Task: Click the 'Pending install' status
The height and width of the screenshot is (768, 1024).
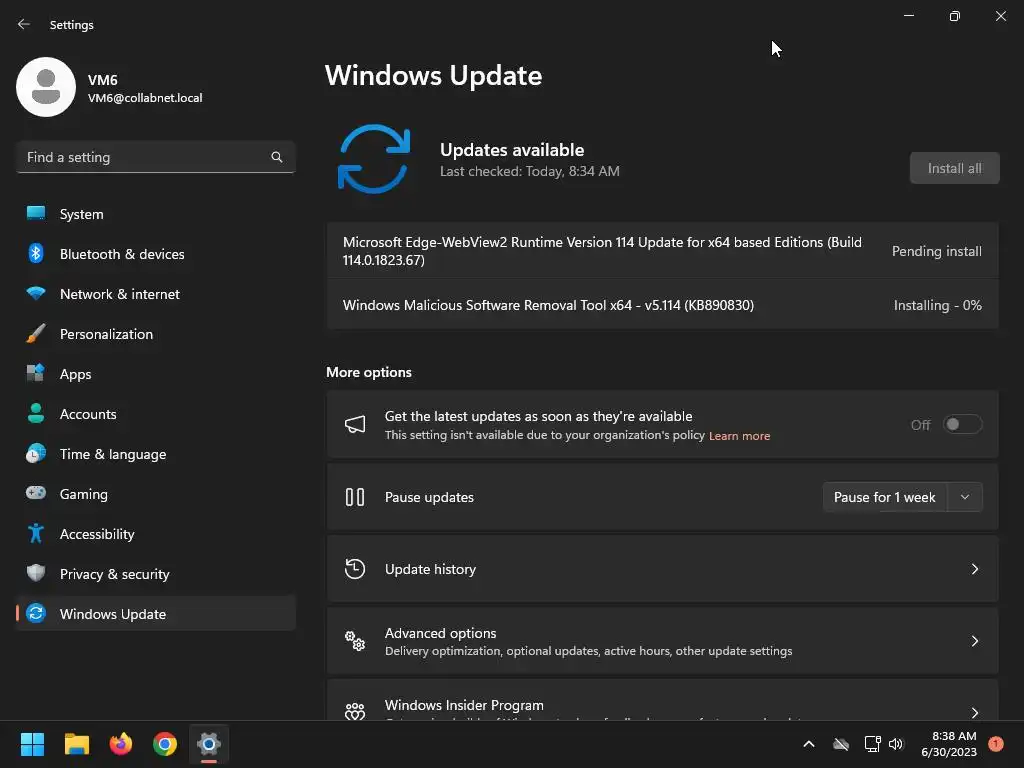Action: [936, 251]
